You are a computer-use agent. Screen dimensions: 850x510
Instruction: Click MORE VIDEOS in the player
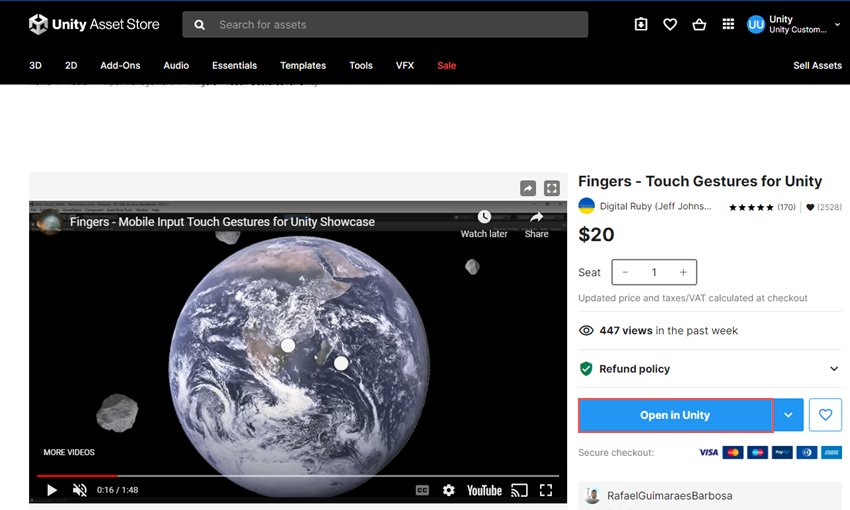[x=69, y=452]
